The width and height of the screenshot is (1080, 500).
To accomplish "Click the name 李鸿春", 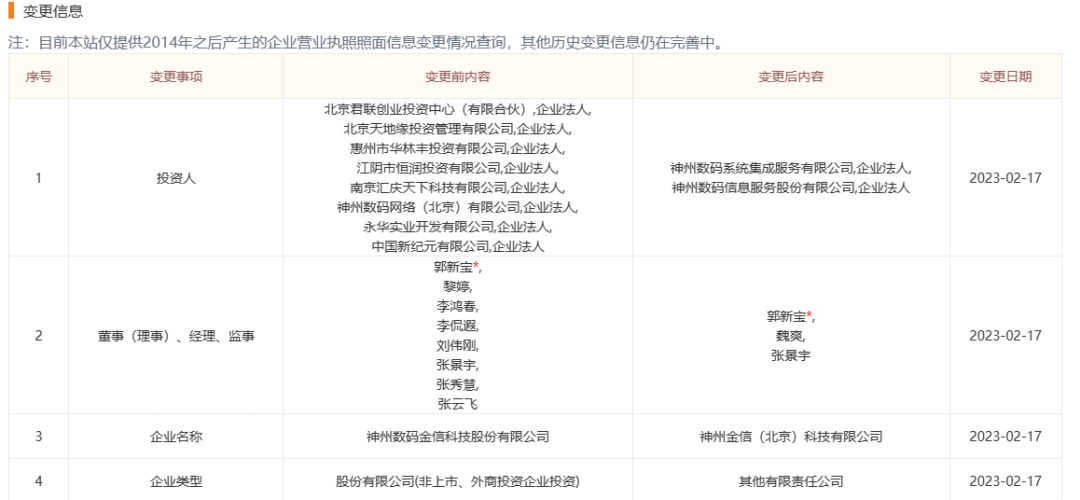I will [456, 306].
